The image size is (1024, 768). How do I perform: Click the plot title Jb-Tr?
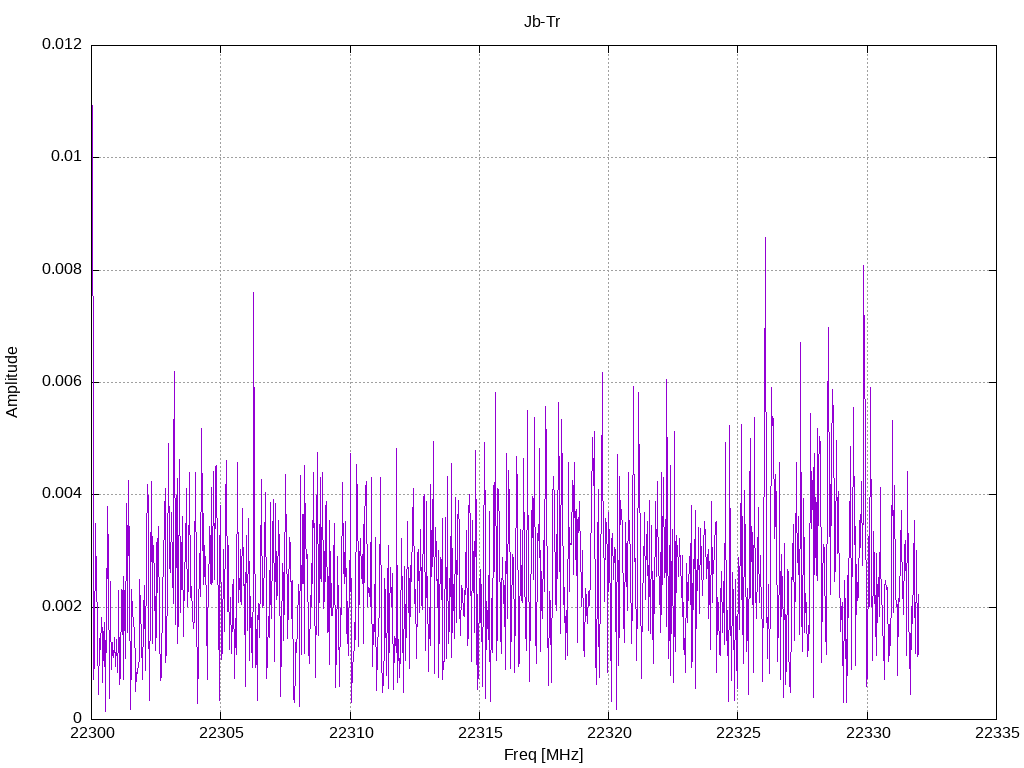[x=542, y=22]
